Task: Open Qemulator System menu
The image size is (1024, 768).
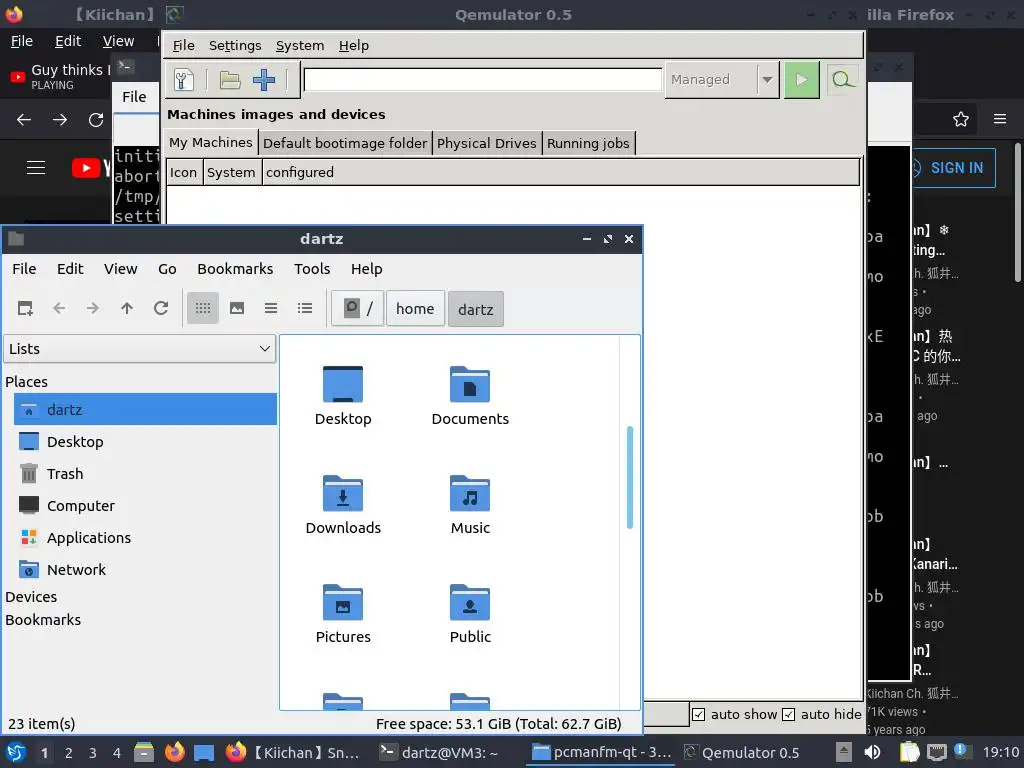Action: coord(300,46)
